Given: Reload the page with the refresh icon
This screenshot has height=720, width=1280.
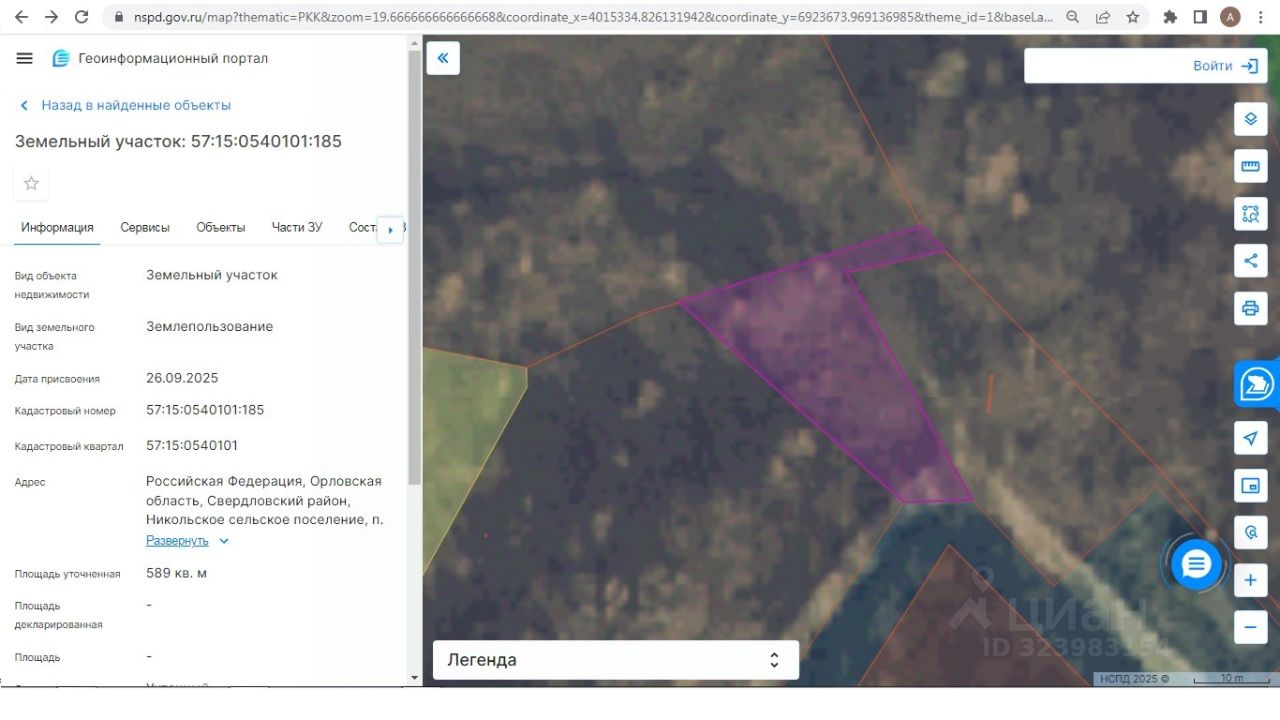Looking at the screenshot, I should pos(82,17).
